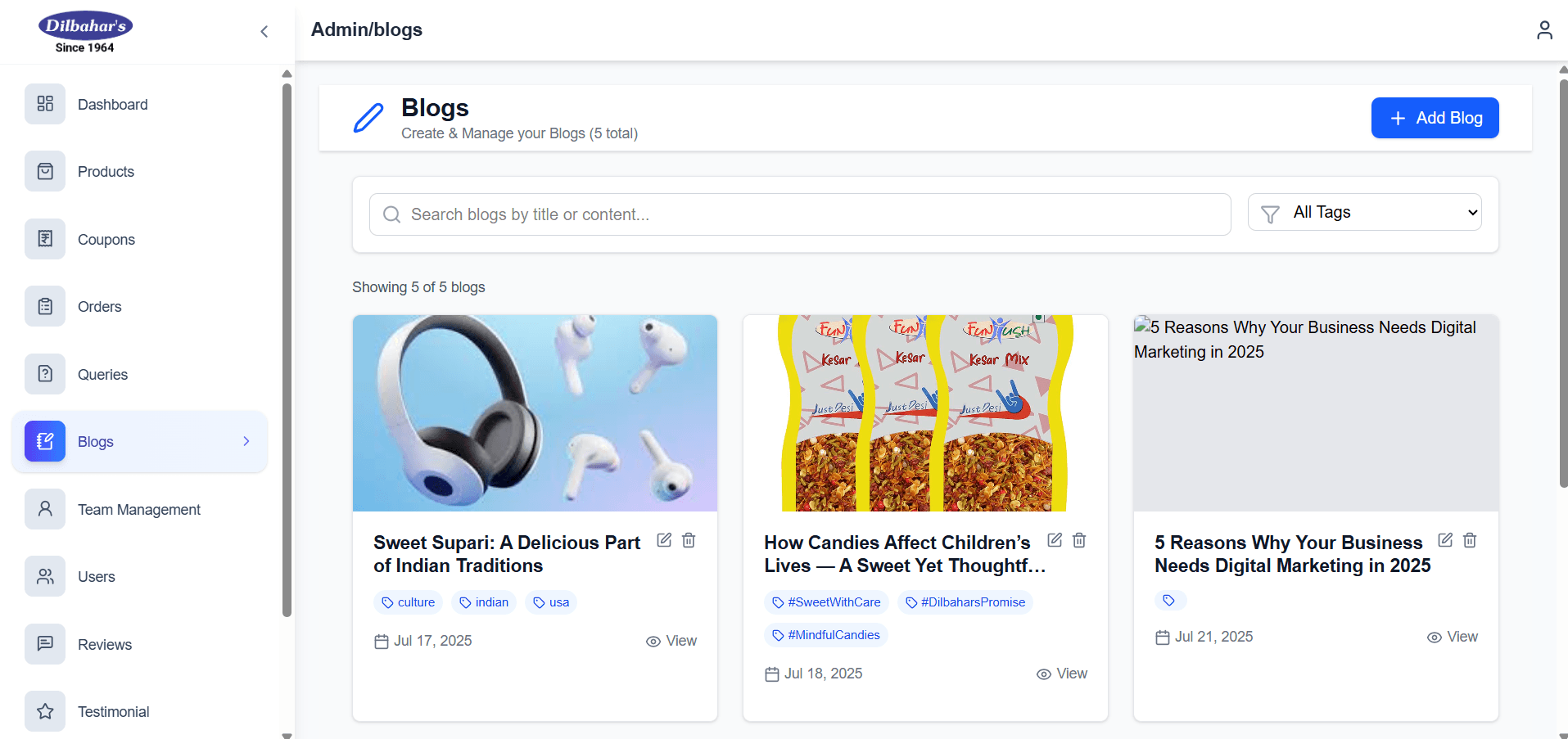Open the All Tags filter dropdown
This screenshot has width=1568, height=739.
click(1364, 213)
